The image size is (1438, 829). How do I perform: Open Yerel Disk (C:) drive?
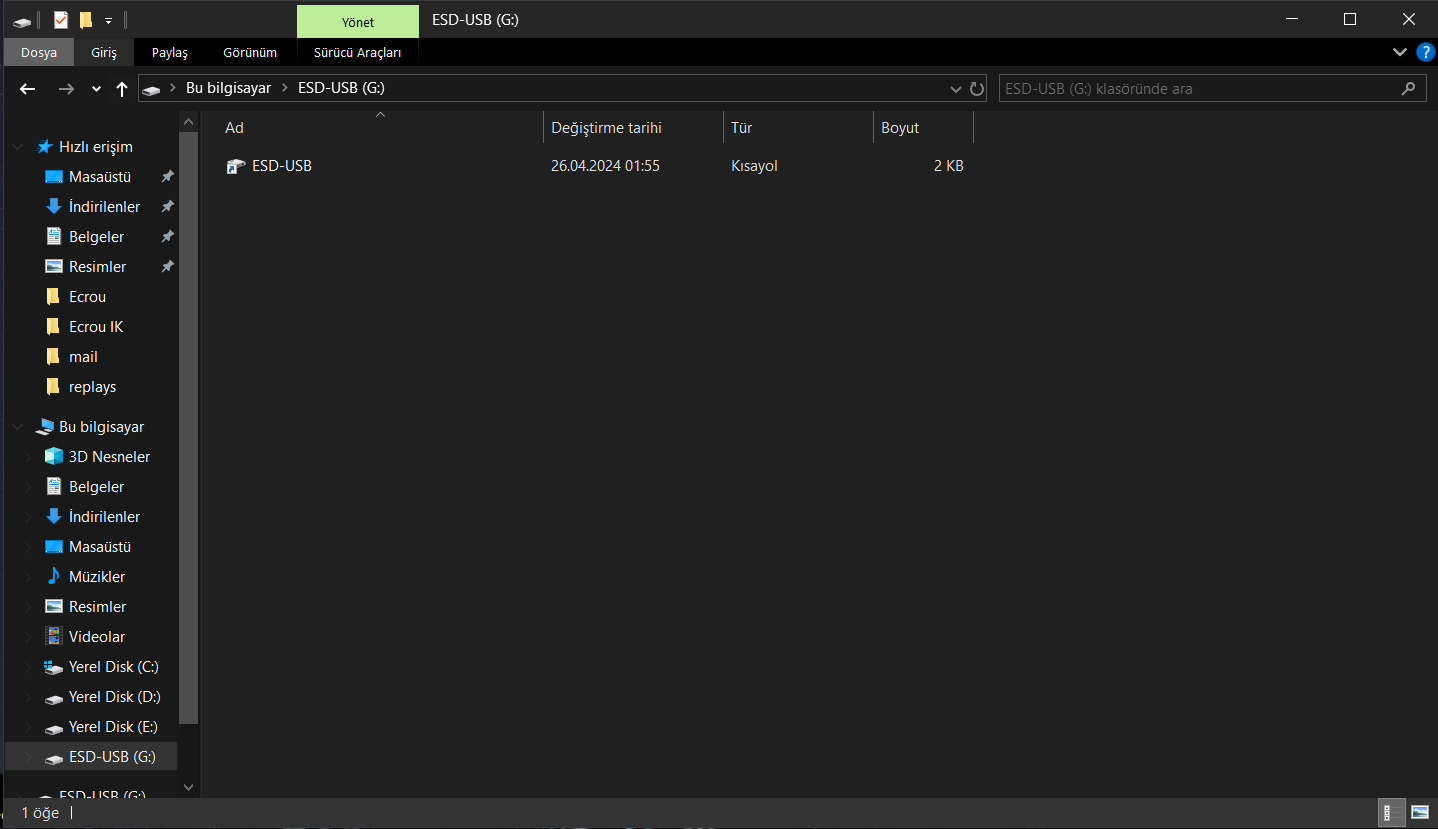113,667
